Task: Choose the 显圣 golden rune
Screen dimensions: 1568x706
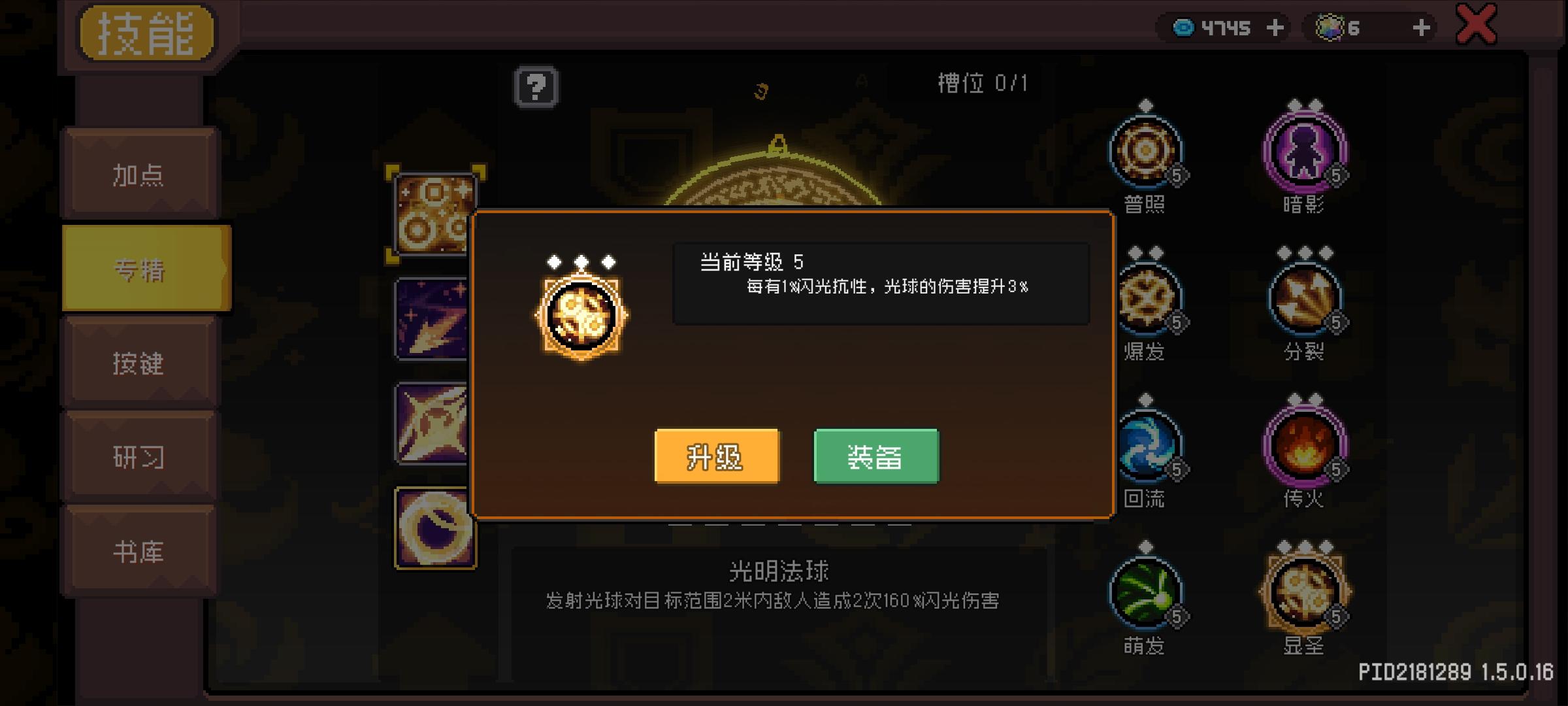Action: point(1304,592)
